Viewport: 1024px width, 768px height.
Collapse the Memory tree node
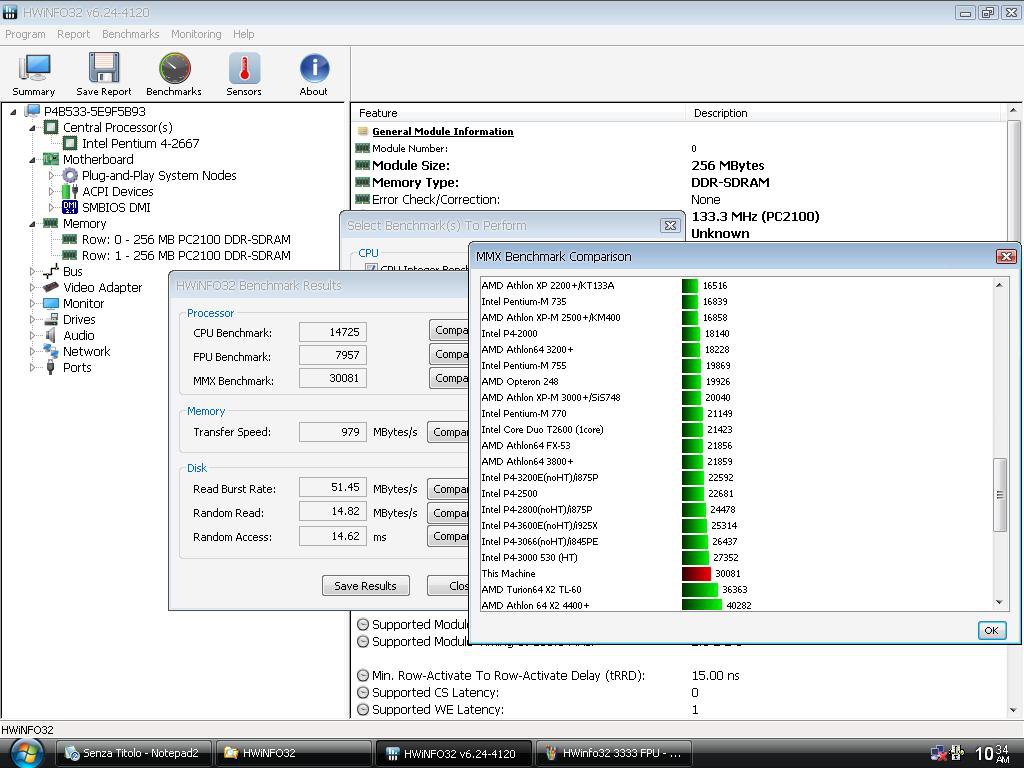coord(33,224)
